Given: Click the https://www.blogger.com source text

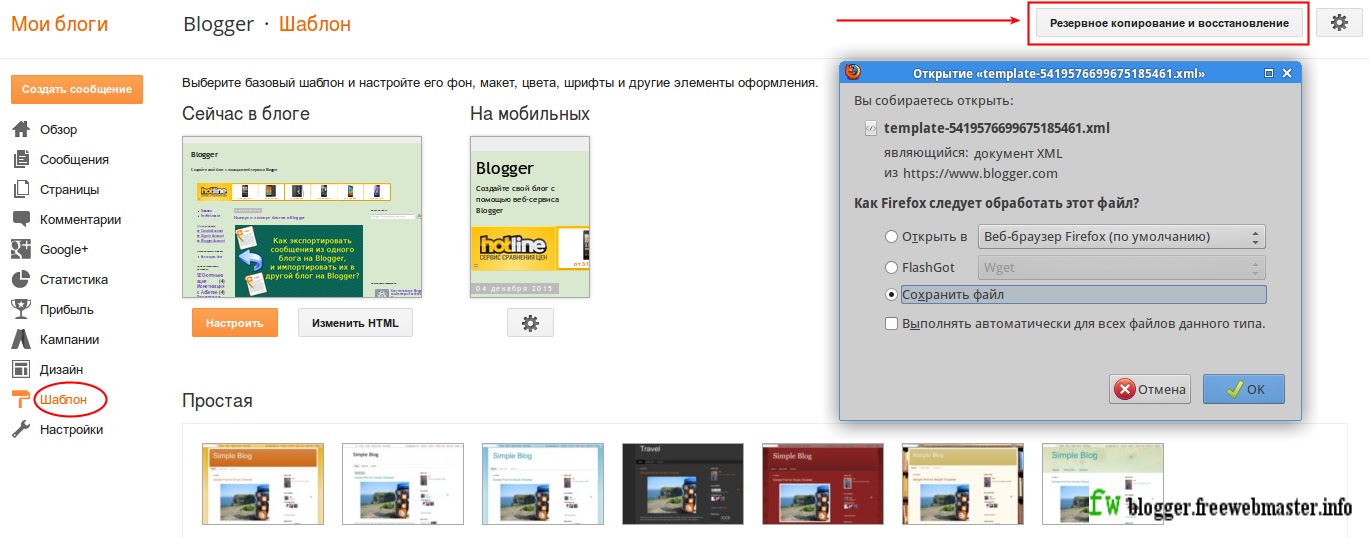Looking at the screenshot, I should 980,173.
